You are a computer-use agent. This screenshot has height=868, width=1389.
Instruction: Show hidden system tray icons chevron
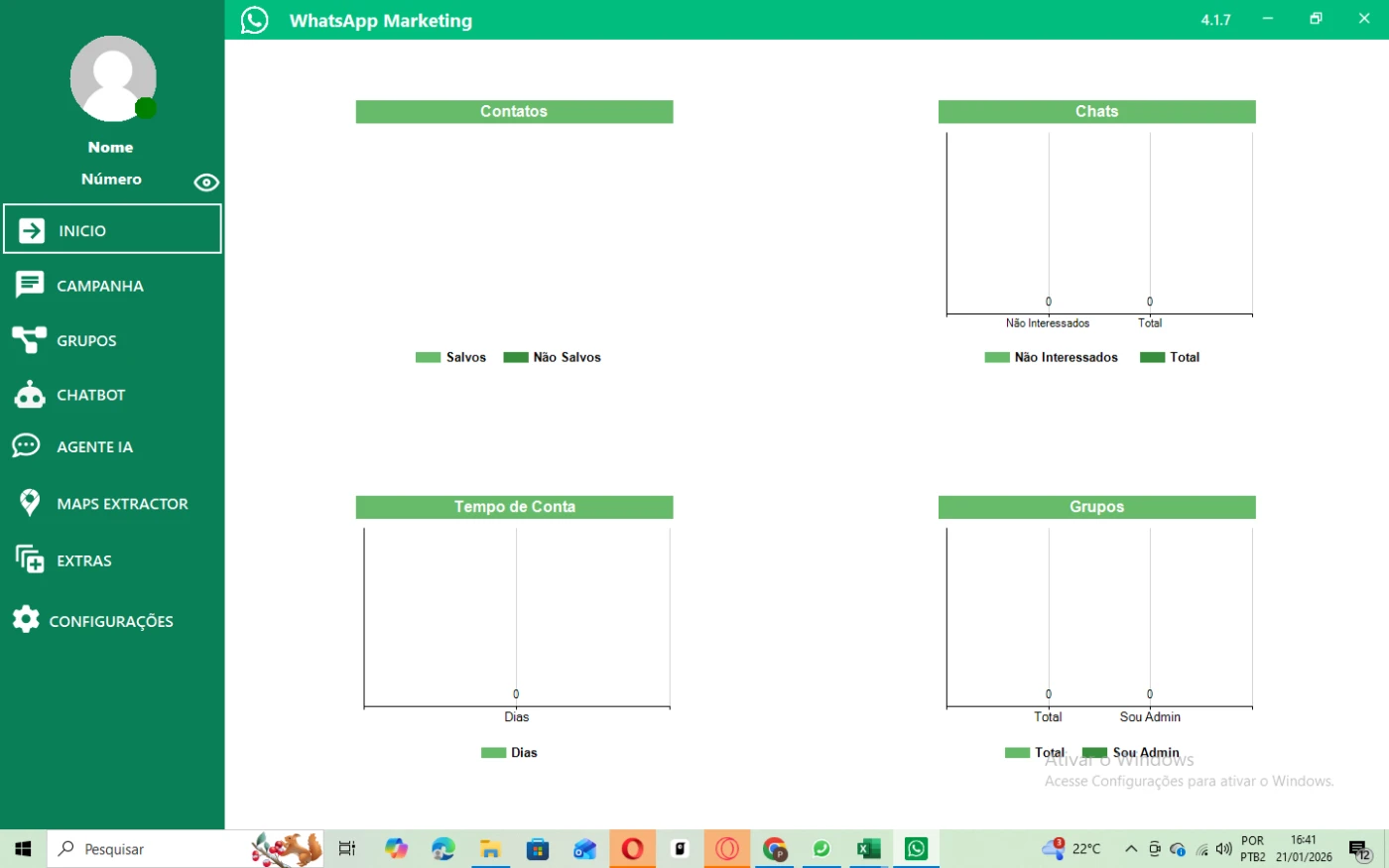(x=1130, y=849)
